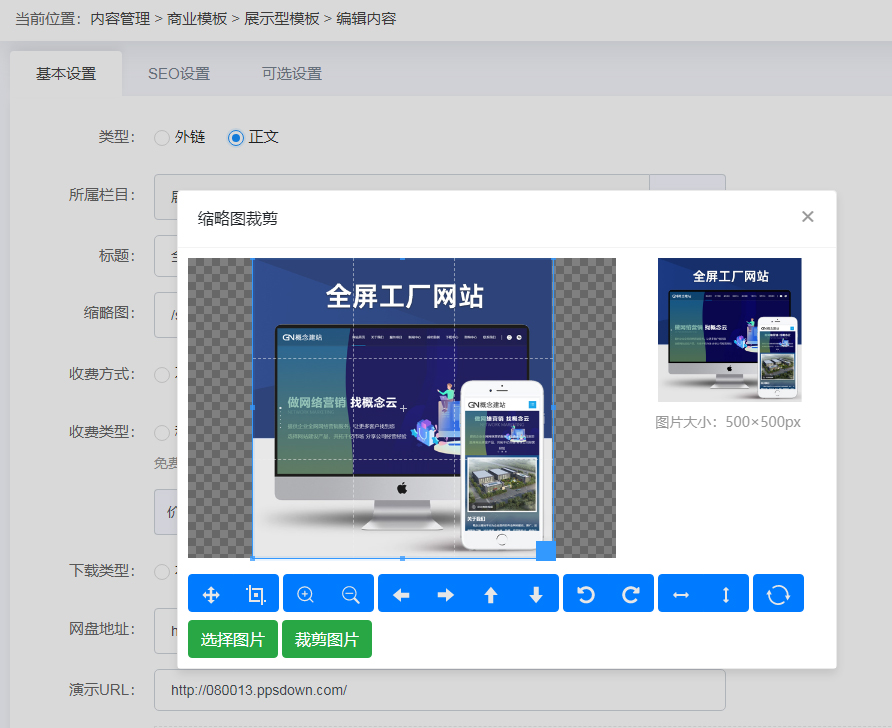Move image left with arrow icon

point(401,594)
